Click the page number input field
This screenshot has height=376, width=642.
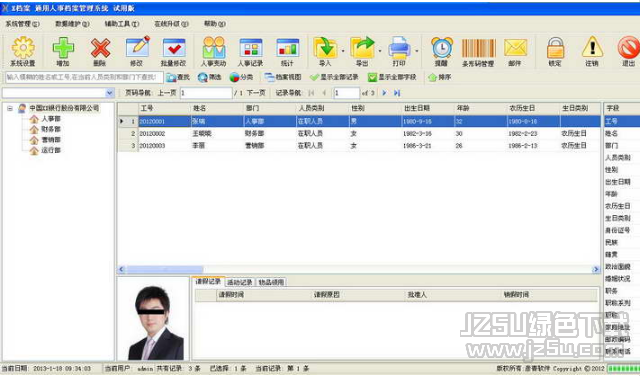(x=206, y=93)
